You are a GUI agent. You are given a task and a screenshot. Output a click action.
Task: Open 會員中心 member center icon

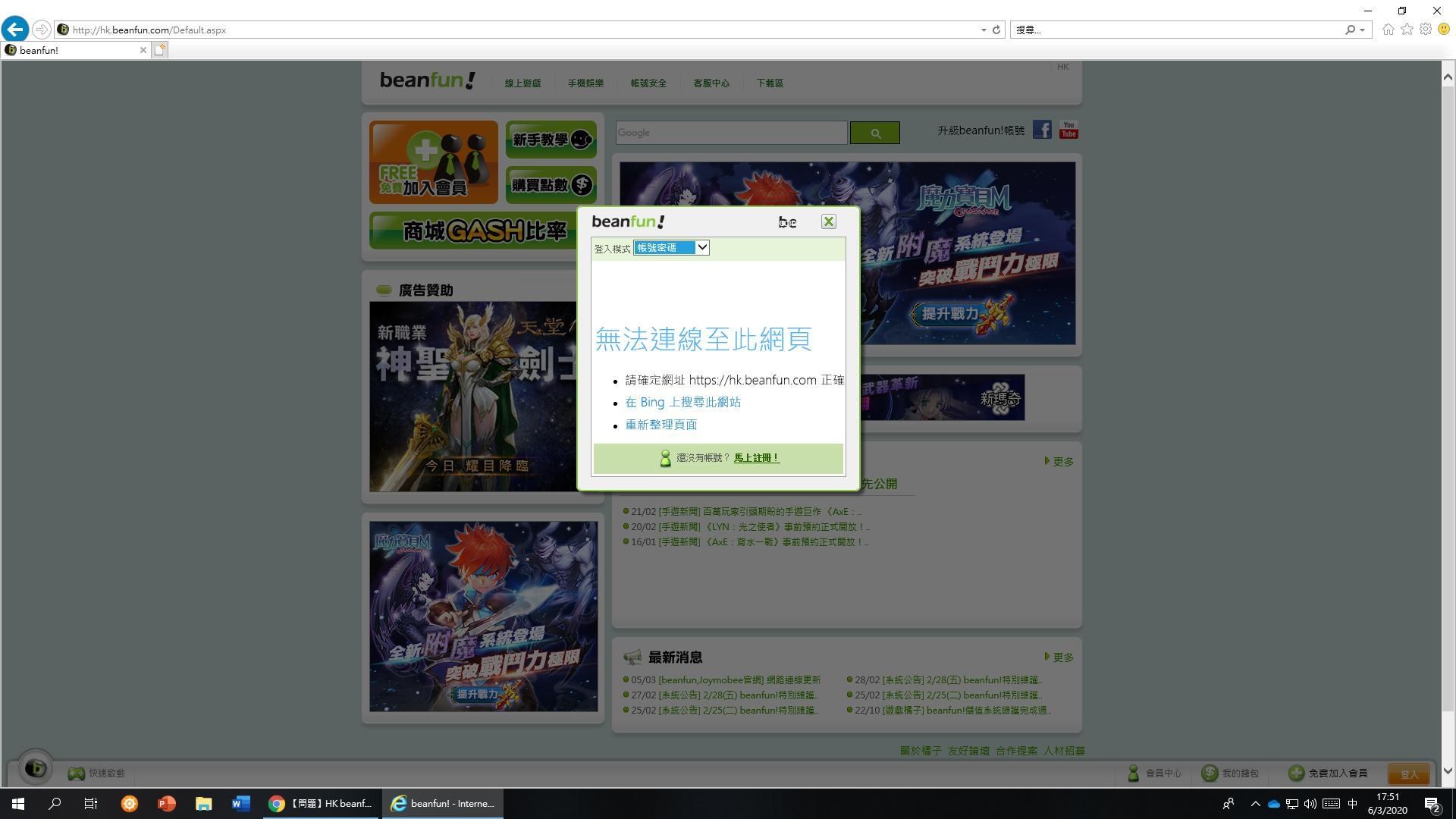click(1134, 773)
